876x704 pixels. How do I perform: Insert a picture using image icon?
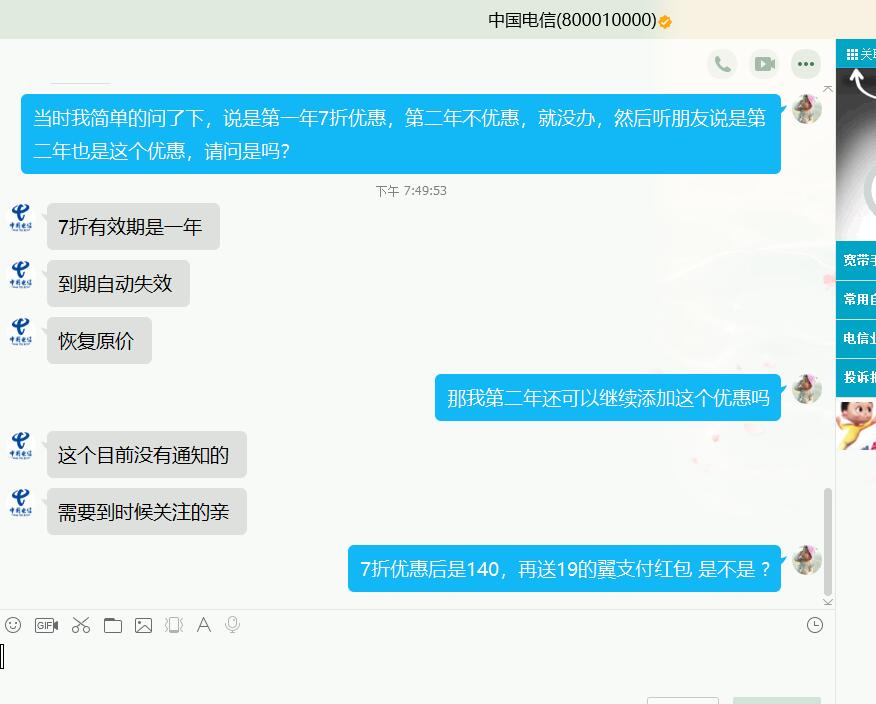(144, 625)
